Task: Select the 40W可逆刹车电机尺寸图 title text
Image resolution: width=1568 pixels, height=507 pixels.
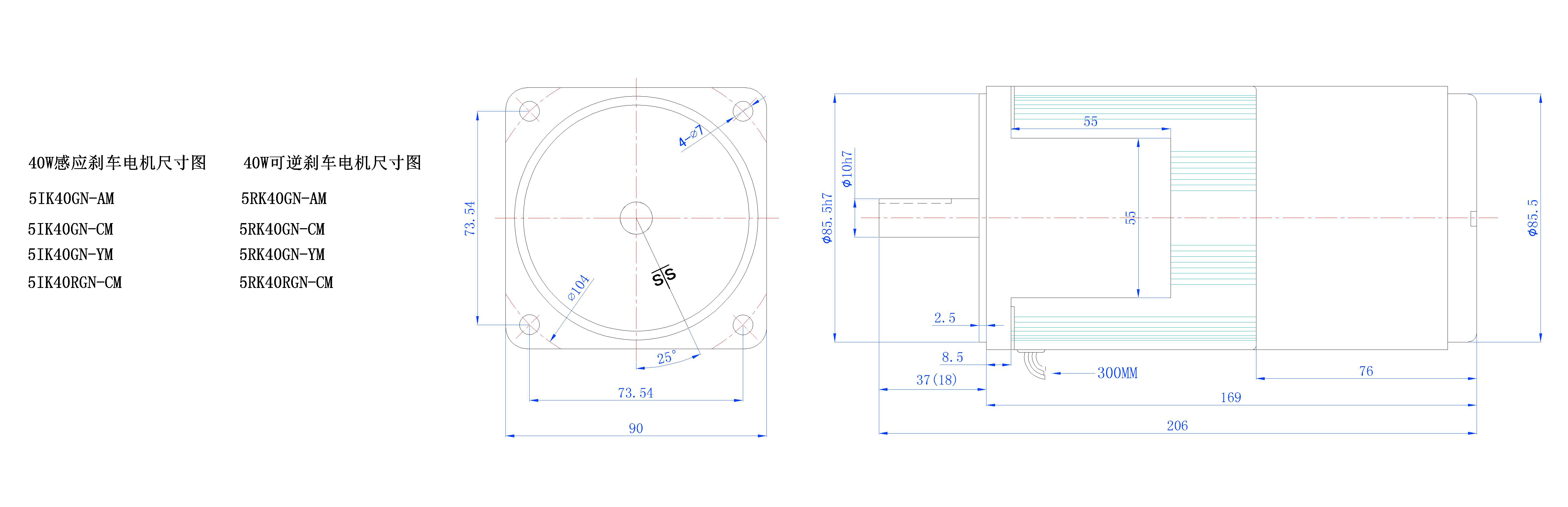Action: (332, 163)
